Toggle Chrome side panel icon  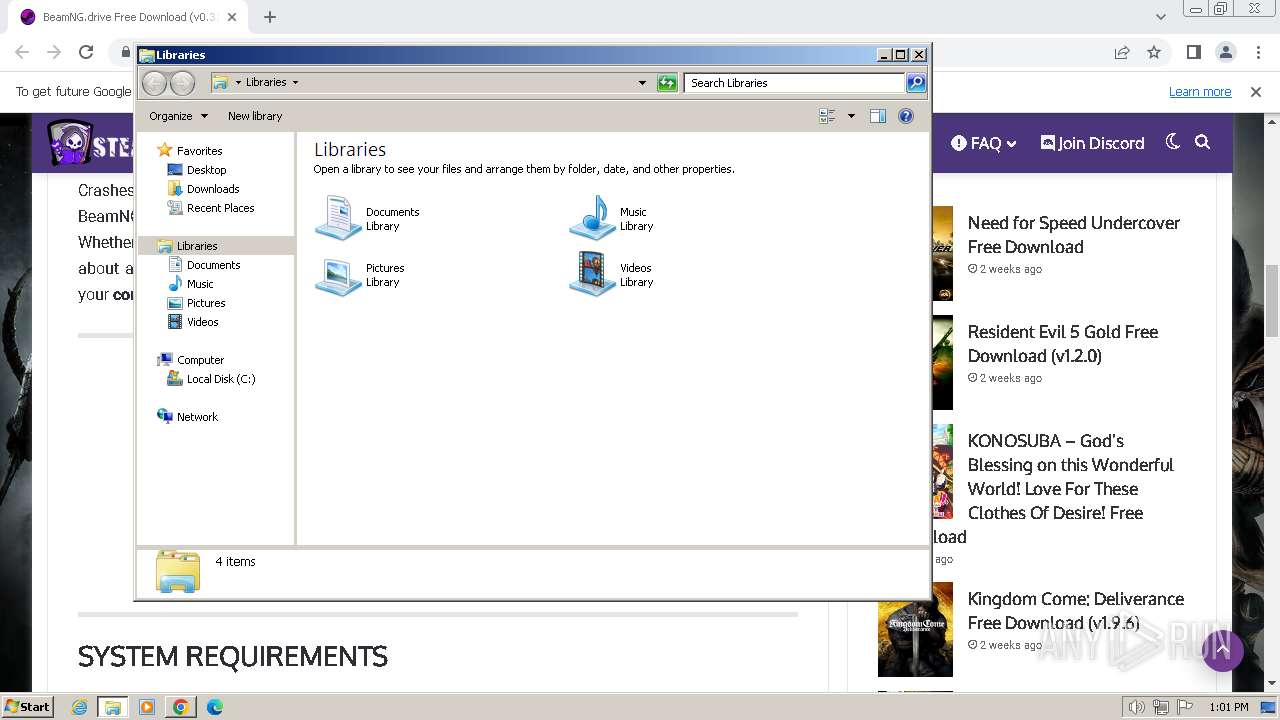coord(1194,52)
